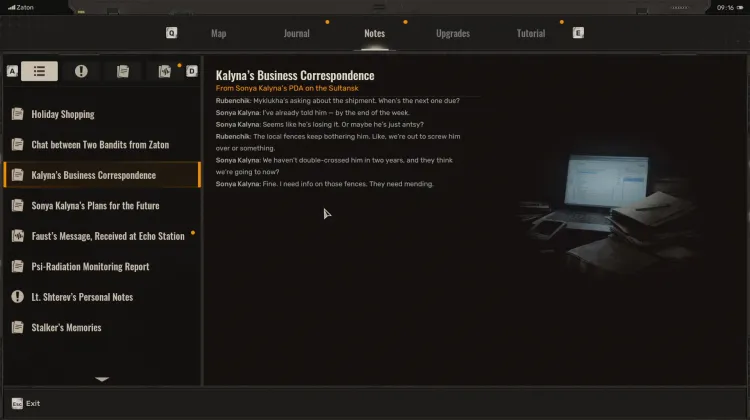The width and height of the screenshot is (750, 420).
Task: Open the Stalker's Memories note
Action: (102, 328)
